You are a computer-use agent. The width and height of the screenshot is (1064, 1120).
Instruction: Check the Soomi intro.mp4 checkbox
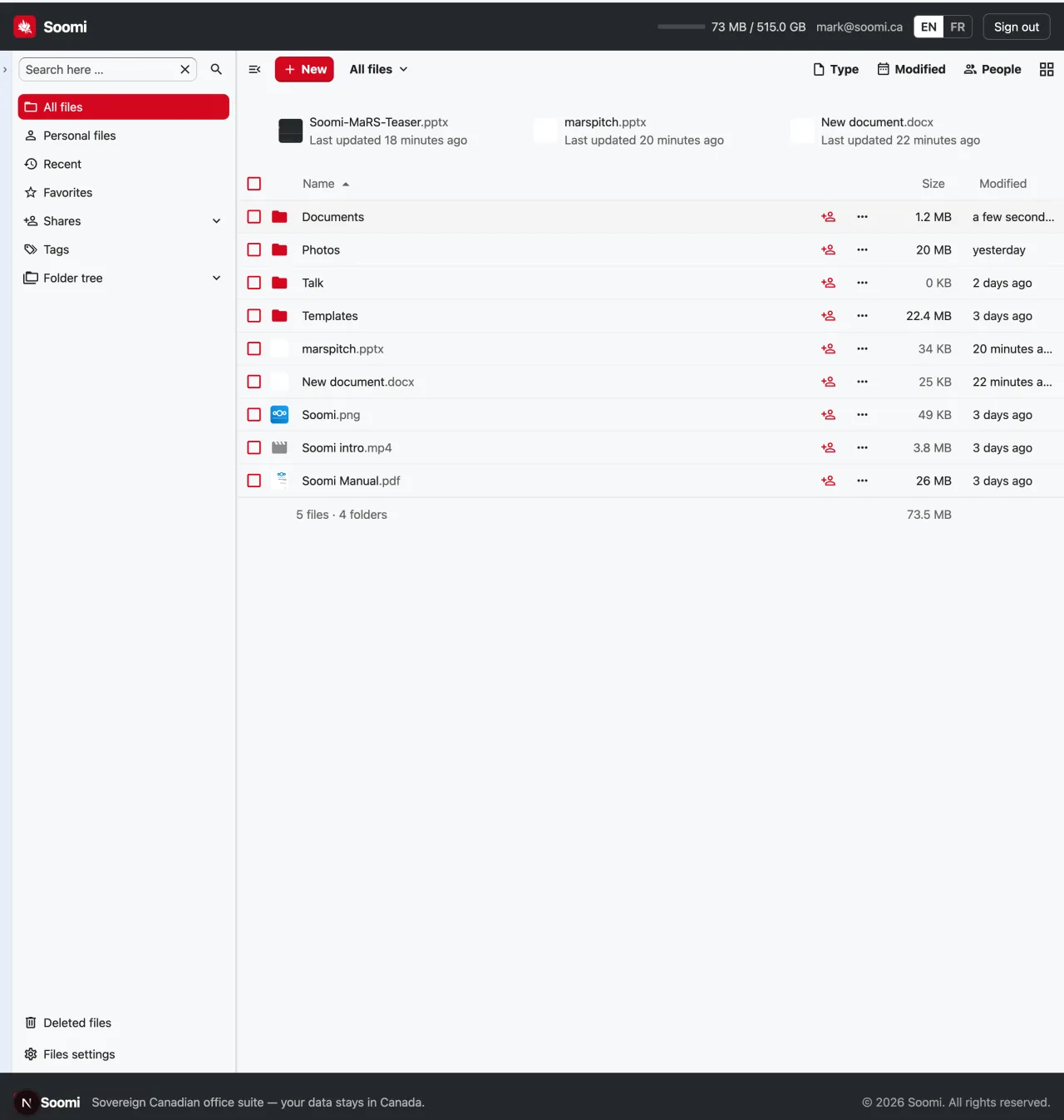pyautogui.click(x=254, y=448)
